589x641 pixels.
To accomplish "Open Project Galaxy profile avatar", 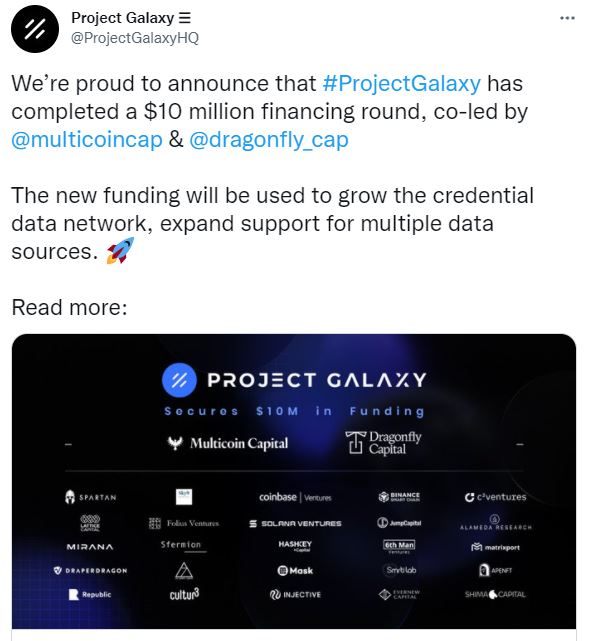I will click(35, 29).
